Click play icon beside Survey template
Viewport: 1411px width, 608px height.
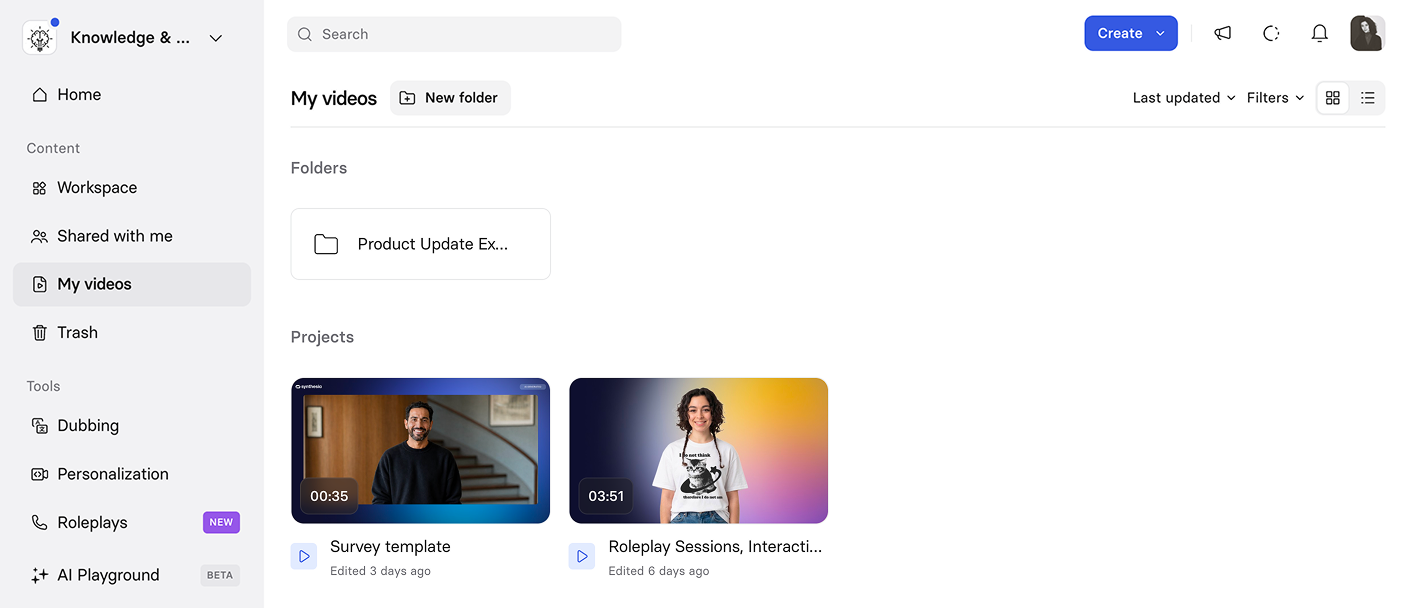pos(304,557)
